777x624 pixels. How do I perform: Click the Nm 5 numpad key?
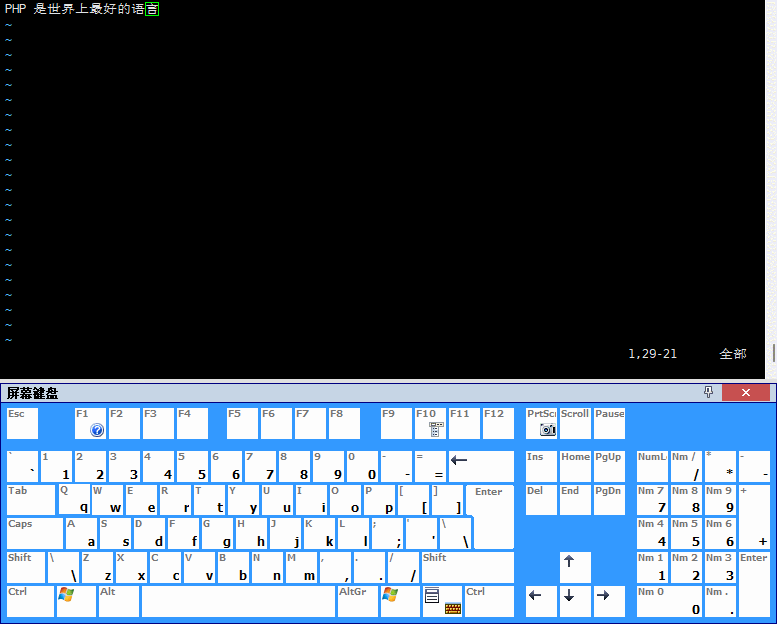(x=686, y=533)
